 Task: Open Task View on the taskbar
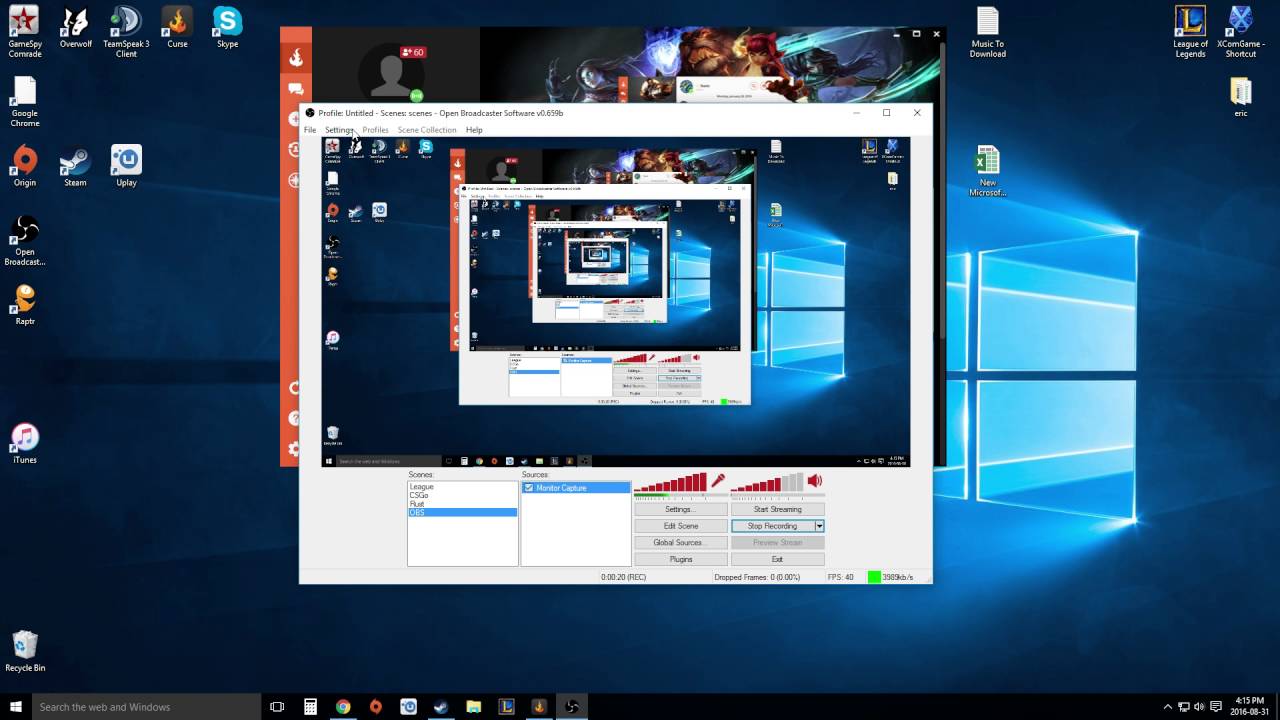click(x=277, y=706)
